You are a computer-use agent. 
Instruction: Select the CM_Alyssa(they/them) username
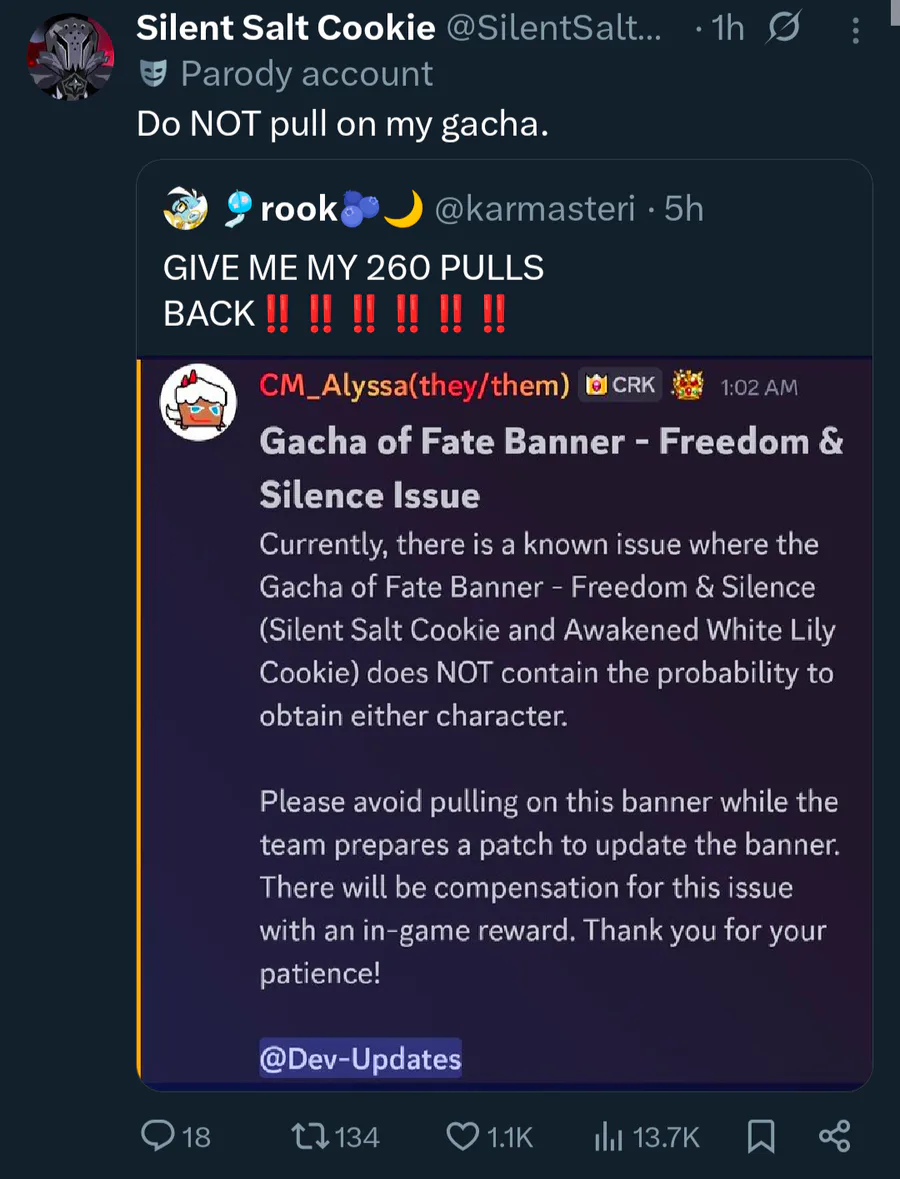click(x=414, y=385)
